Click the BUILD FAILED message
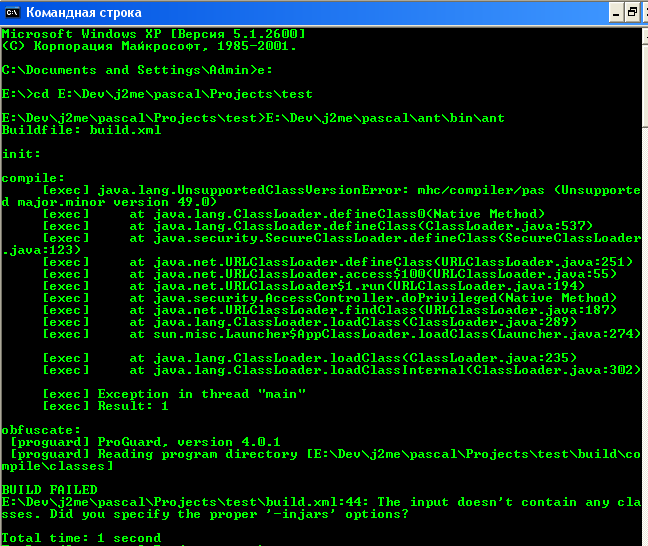The width and height of the screenshot is (648, 546). [49, 490]
